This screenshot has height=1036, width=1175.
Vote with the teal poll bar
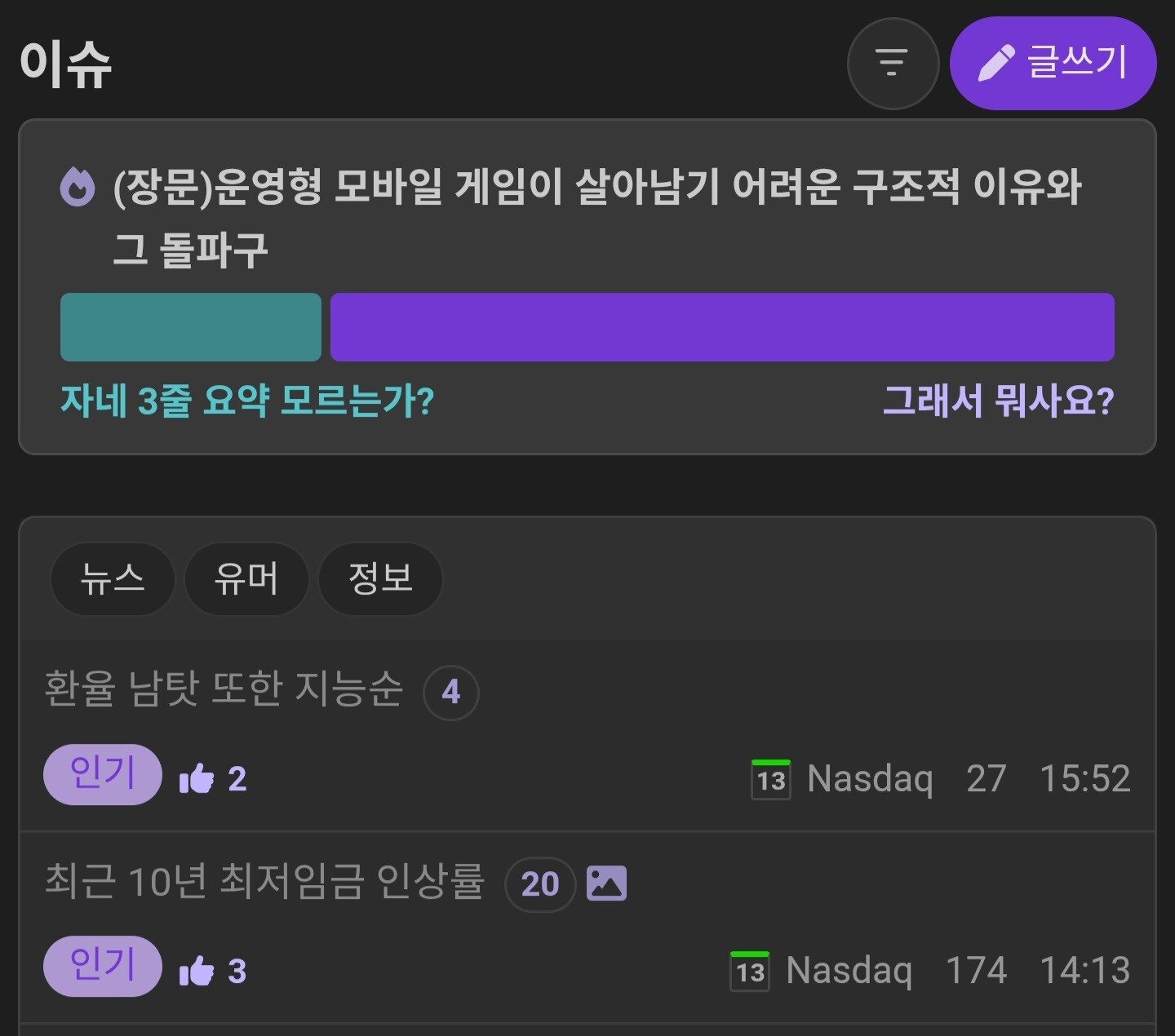191,327
